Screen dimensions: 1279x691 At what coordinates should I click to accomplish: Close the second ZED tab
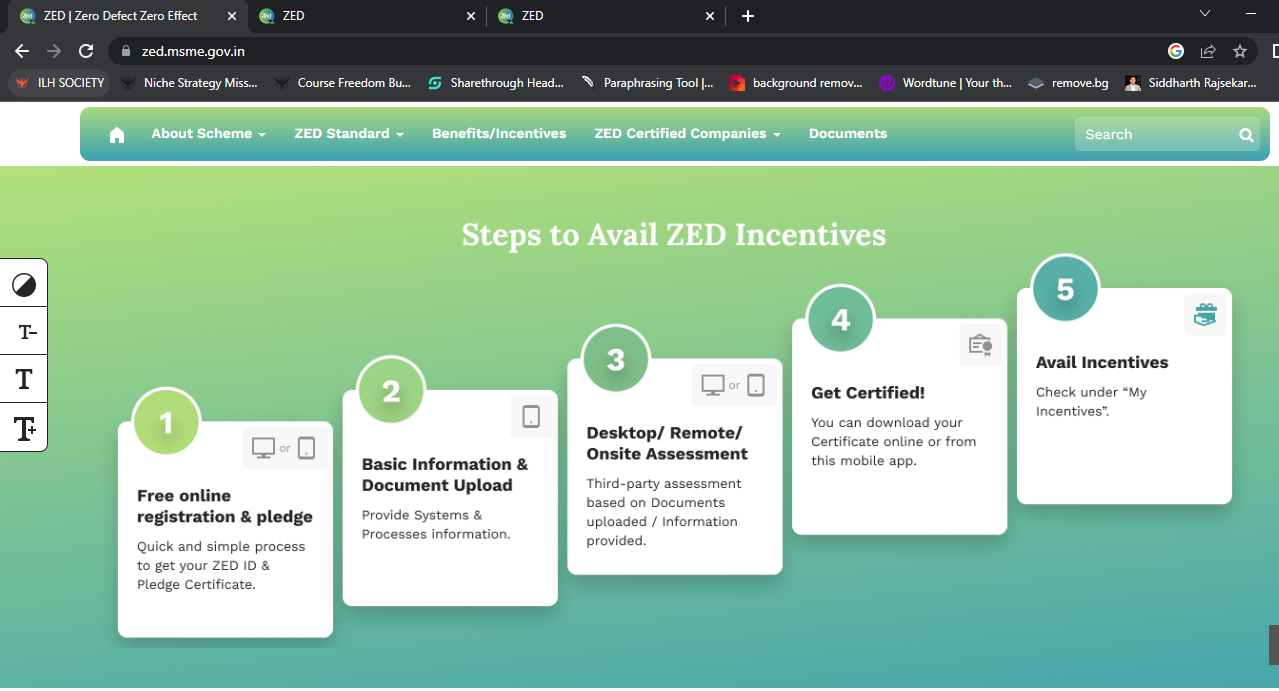coord(471,16)
